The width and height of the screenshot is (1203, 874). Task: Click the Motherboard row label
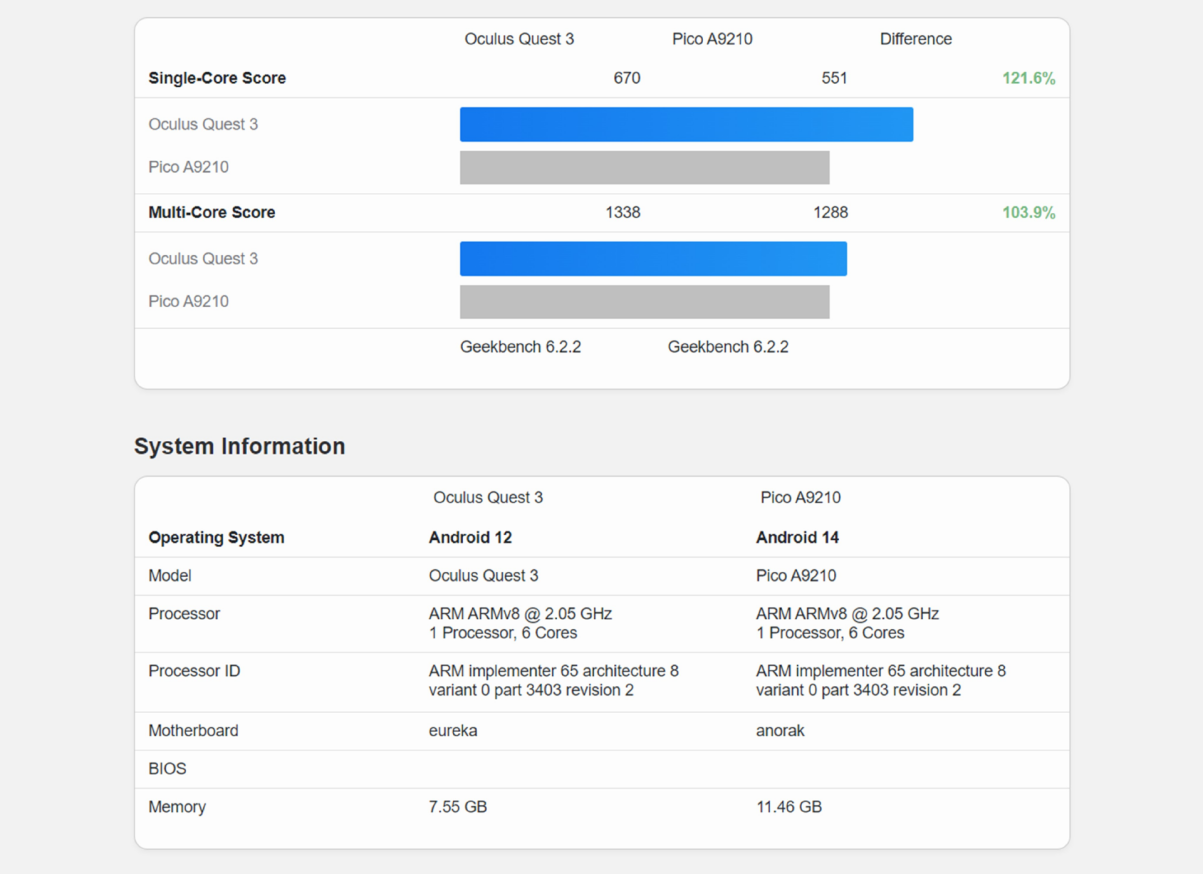193,730
